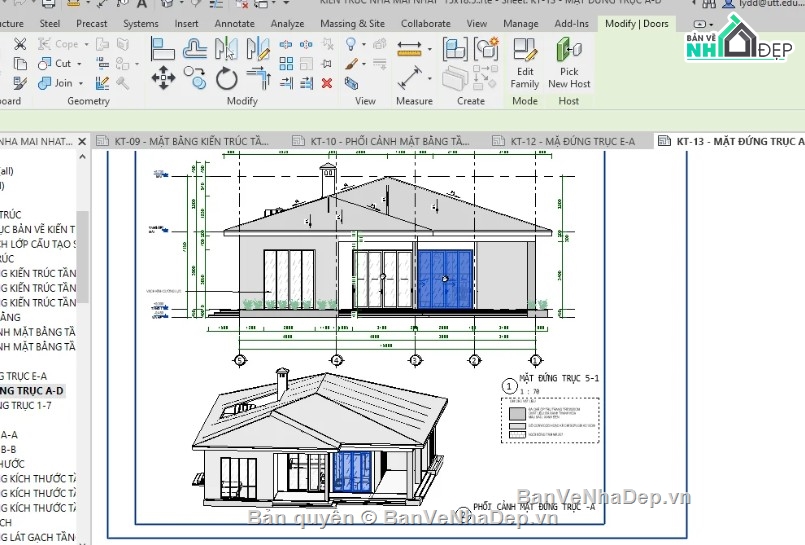Select the Array tool
Viewport: 805px width, 545px height.
(286, 64)
